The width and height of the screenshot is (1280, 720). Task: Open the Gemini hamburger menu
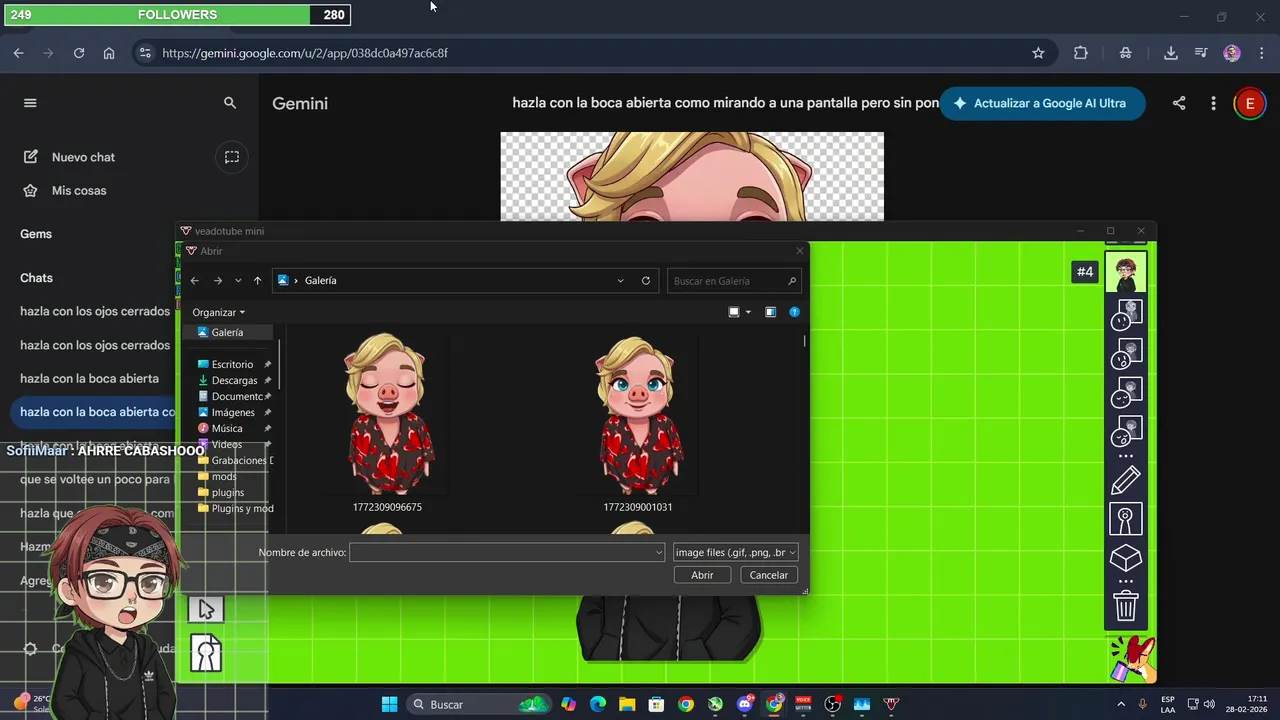pyautogui.click(x=30, y=103)
